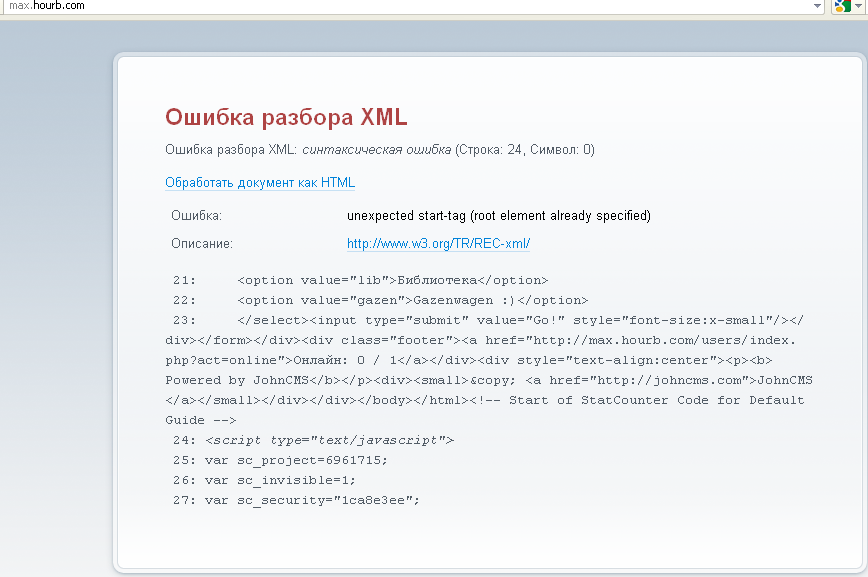868x577 pixels.
Task: Click the highlighted script tag on line 24
Action: [329, 440]
